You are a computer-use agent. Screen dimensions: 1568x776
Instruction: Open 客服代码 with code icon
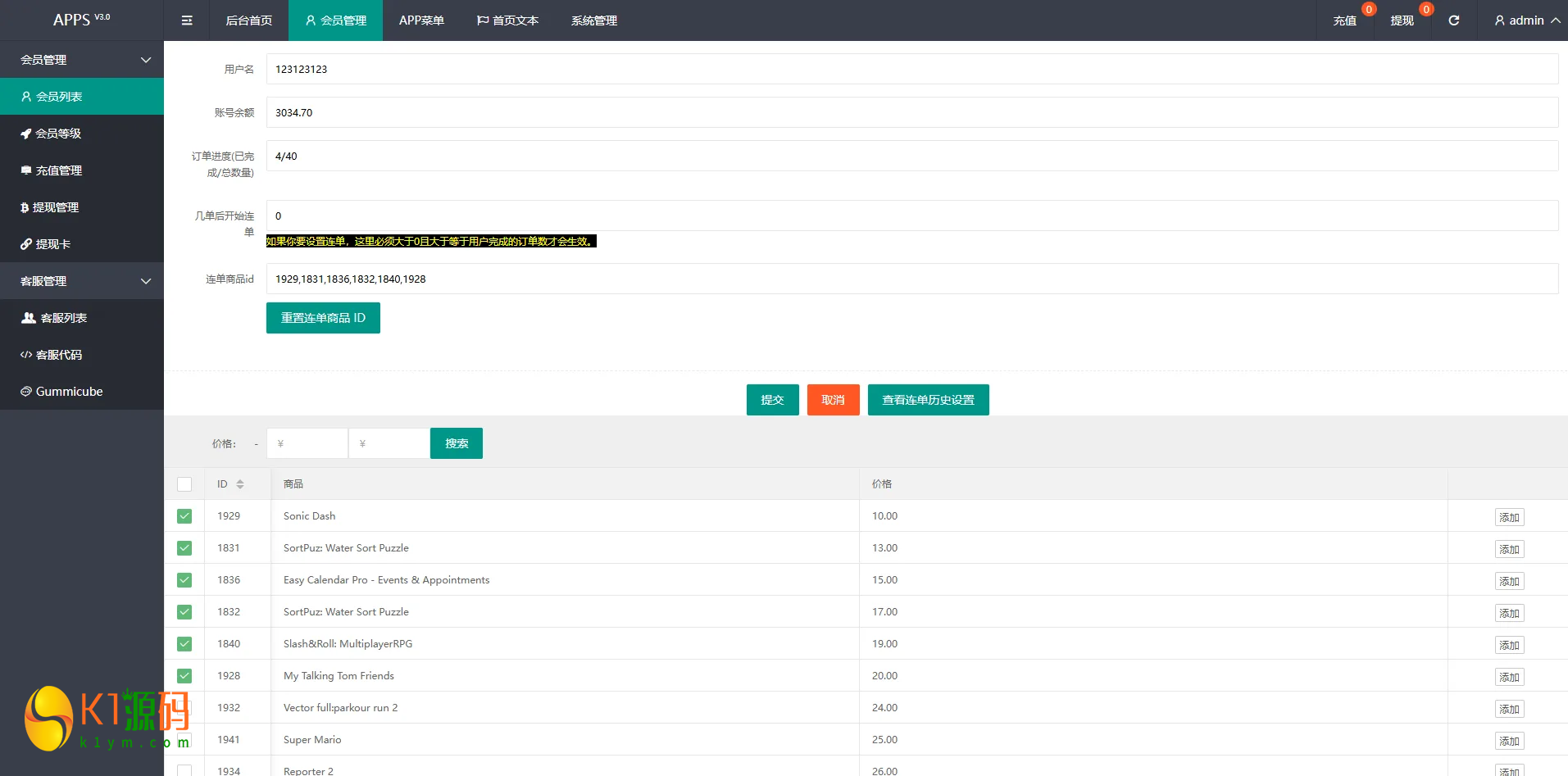click(x=58, y=355)
